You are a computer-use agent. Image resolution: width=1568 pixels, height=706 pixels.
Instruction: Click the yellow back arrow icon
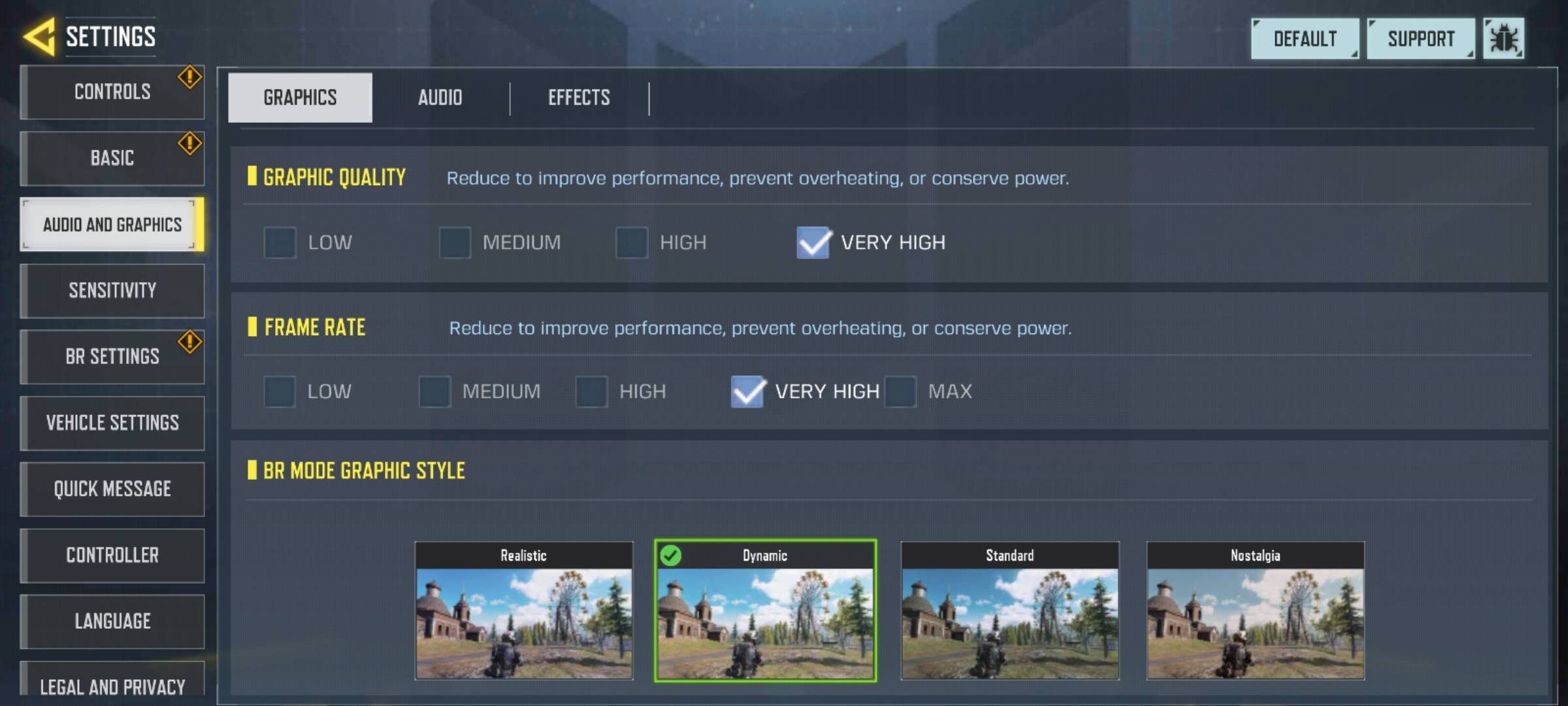click(x=39, y=37)
